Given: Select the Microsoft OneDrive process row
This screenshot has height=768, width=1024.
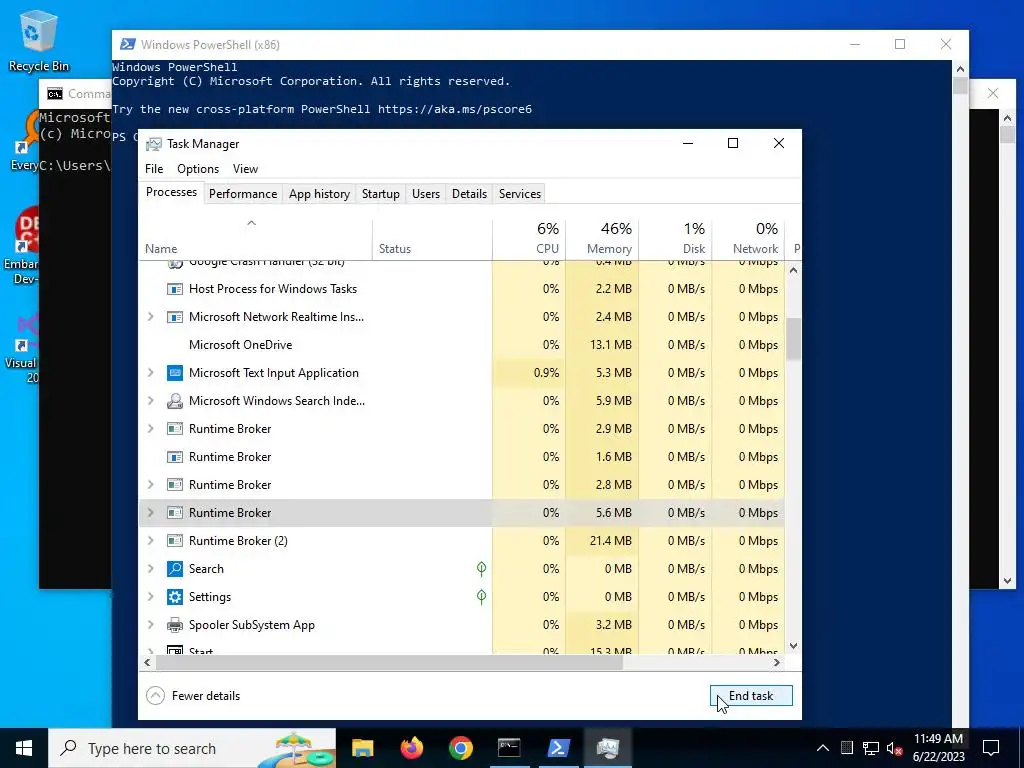Looking at the screenshot, I should click(x=462, y=345).
